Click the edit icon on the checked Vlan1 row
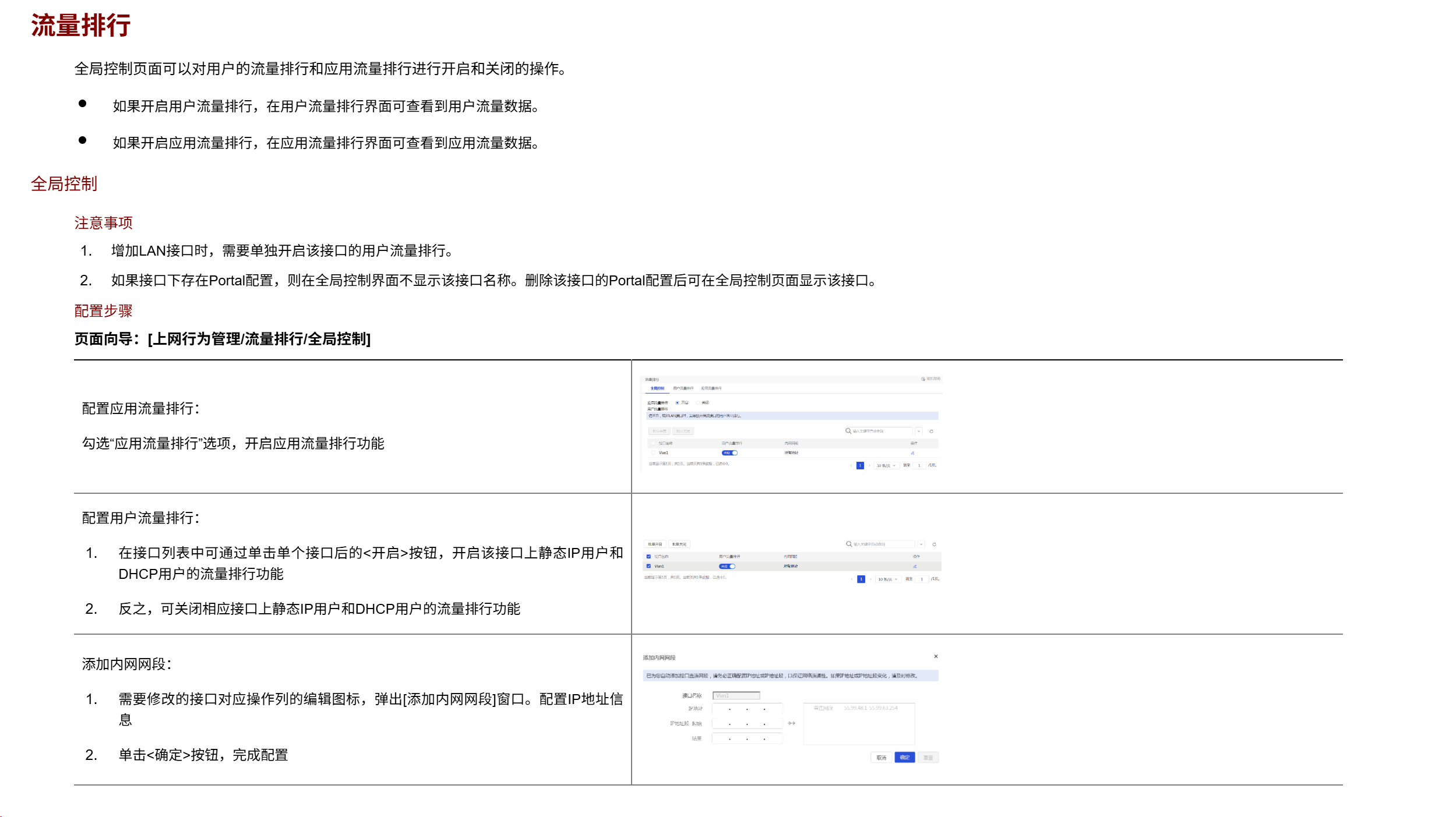This screenshot has width=1456, height=817. (x=915, y=566)
